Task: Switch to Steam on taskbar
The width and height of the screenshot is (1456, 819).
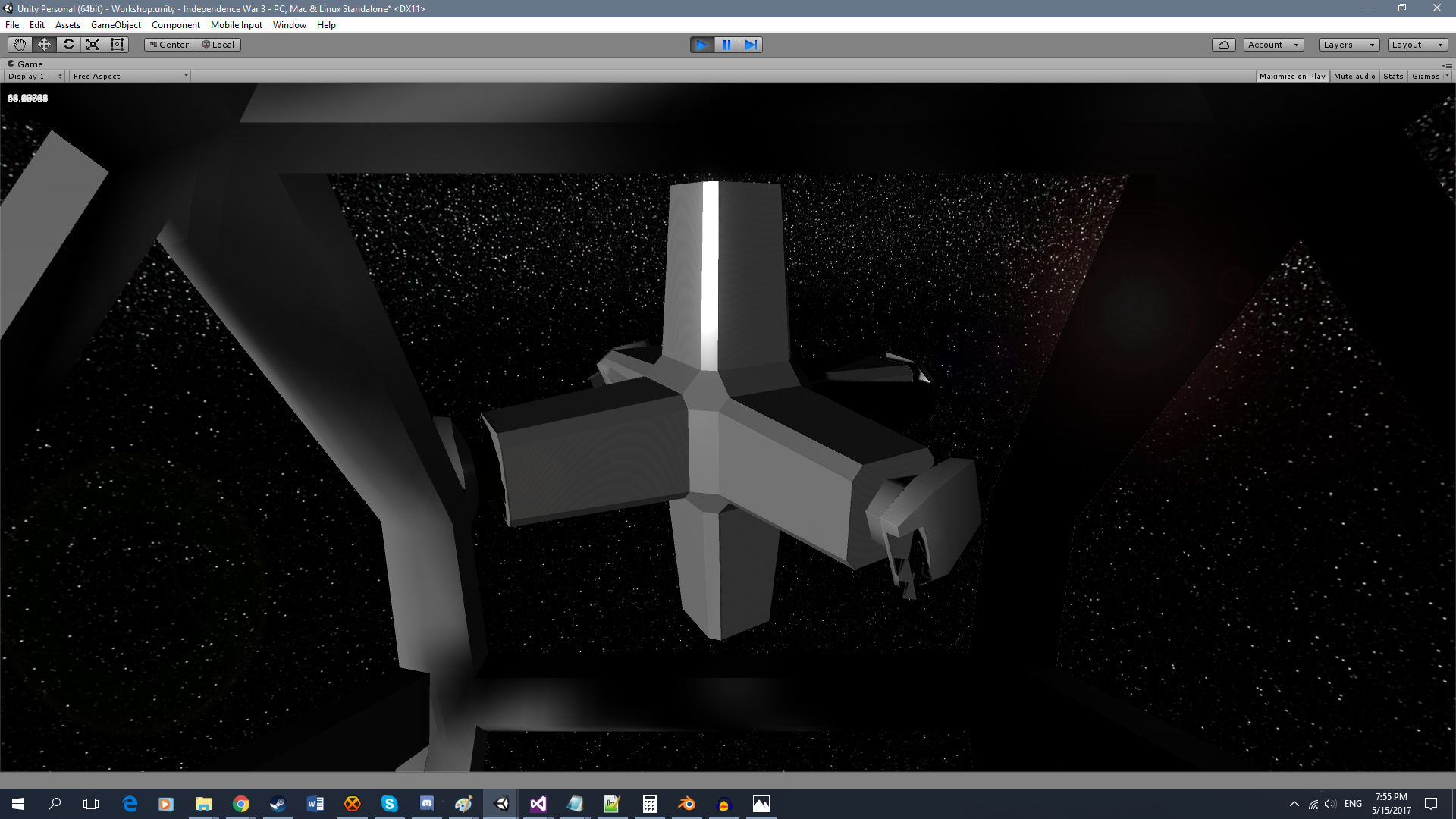Action: (x=278, y=804)
